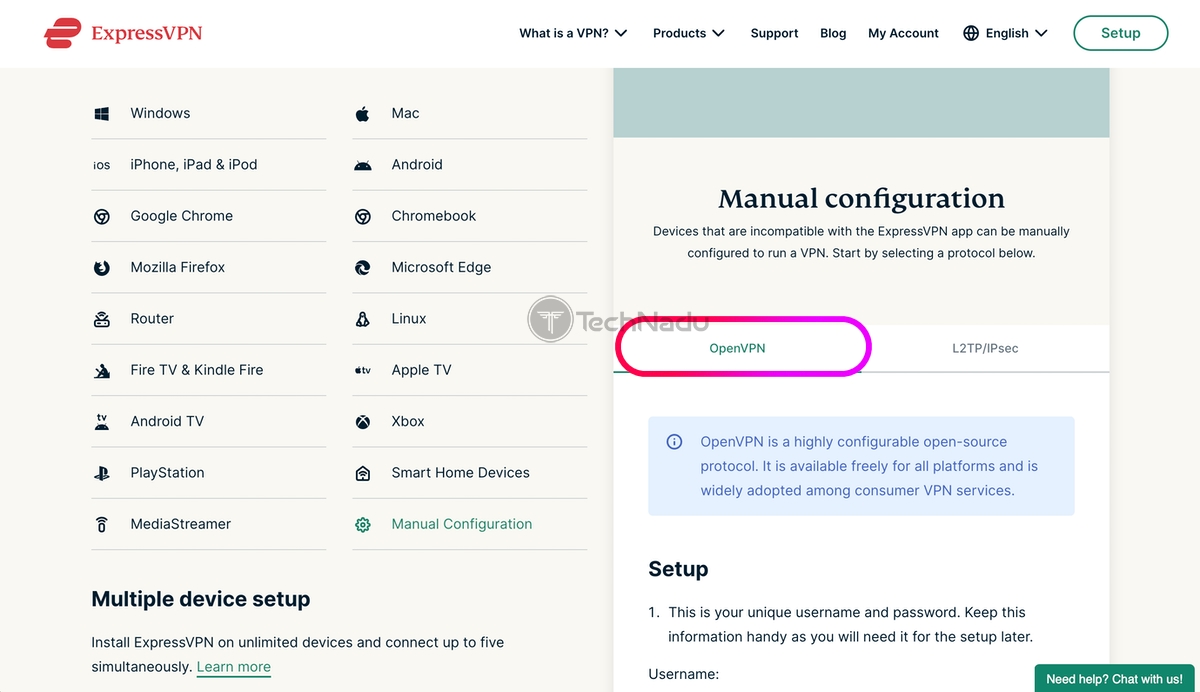The height and width of the screenshot is (692, 1200).
Task: Open My Account in navigation
Action: tap(903, 33)
